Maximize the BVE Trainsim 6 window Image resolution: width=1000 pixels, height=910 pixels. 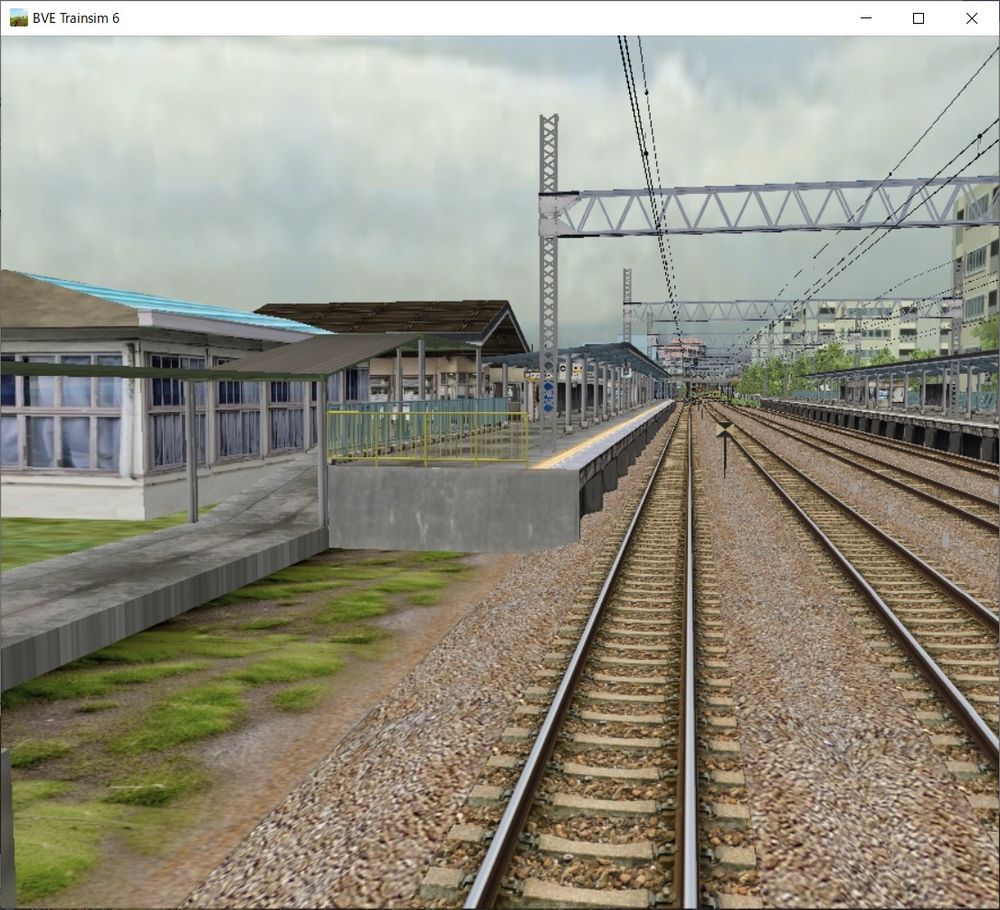pyautogui.click(x=918, y=18)
